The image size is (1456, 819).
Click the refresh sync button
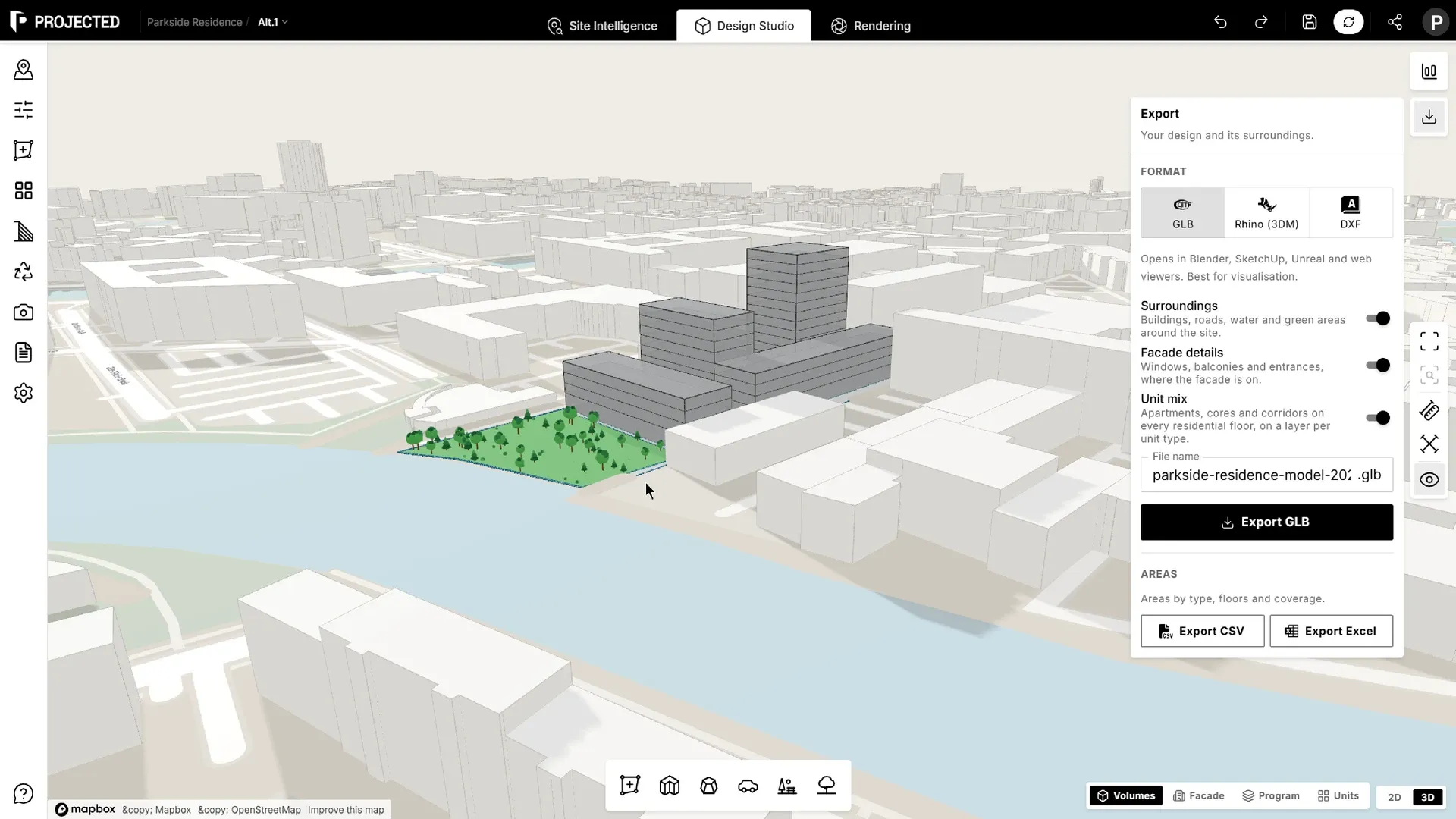tap(1348, 22)
